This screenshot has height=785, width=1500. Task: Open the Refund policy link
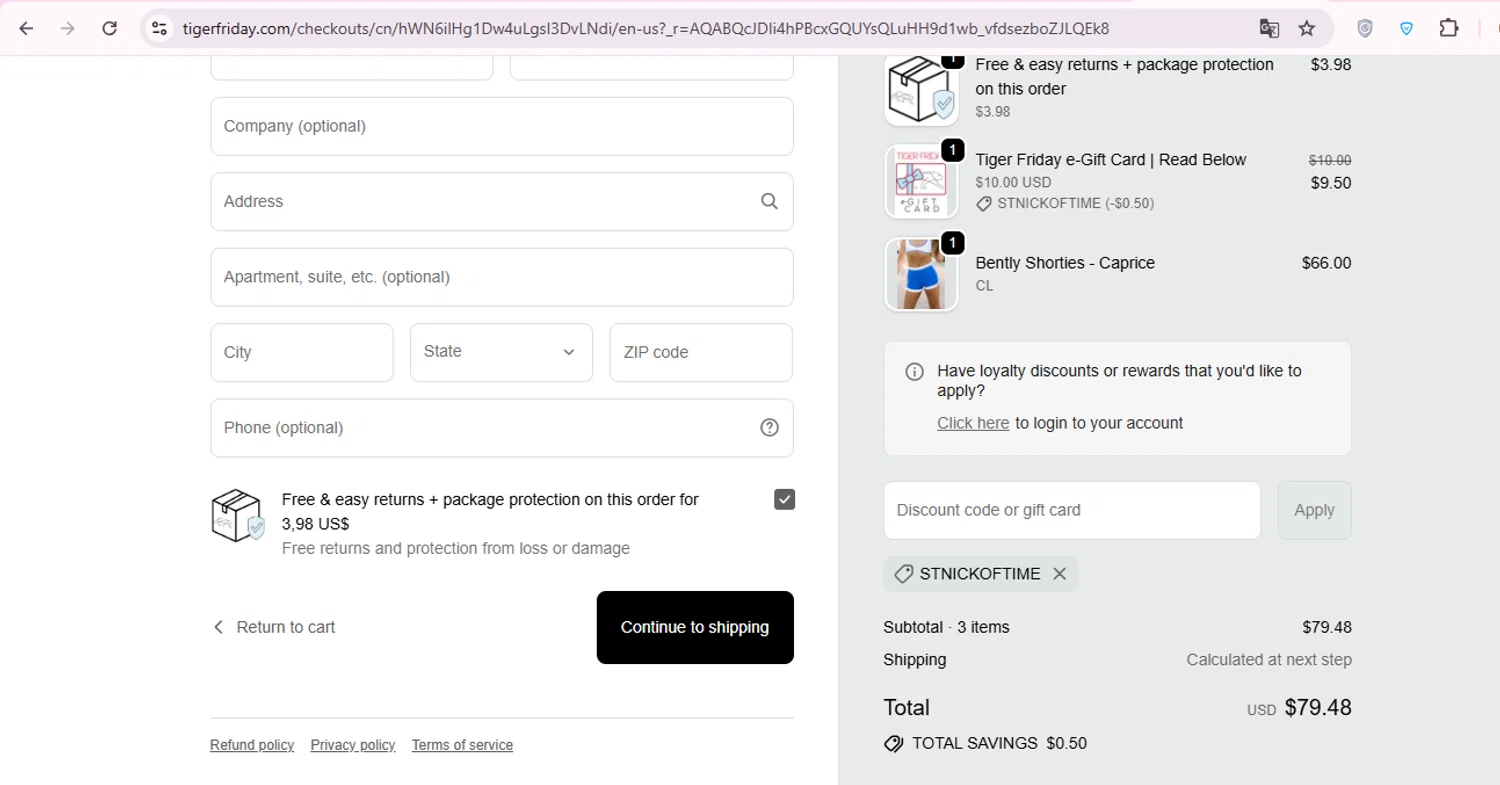[252, 745]
